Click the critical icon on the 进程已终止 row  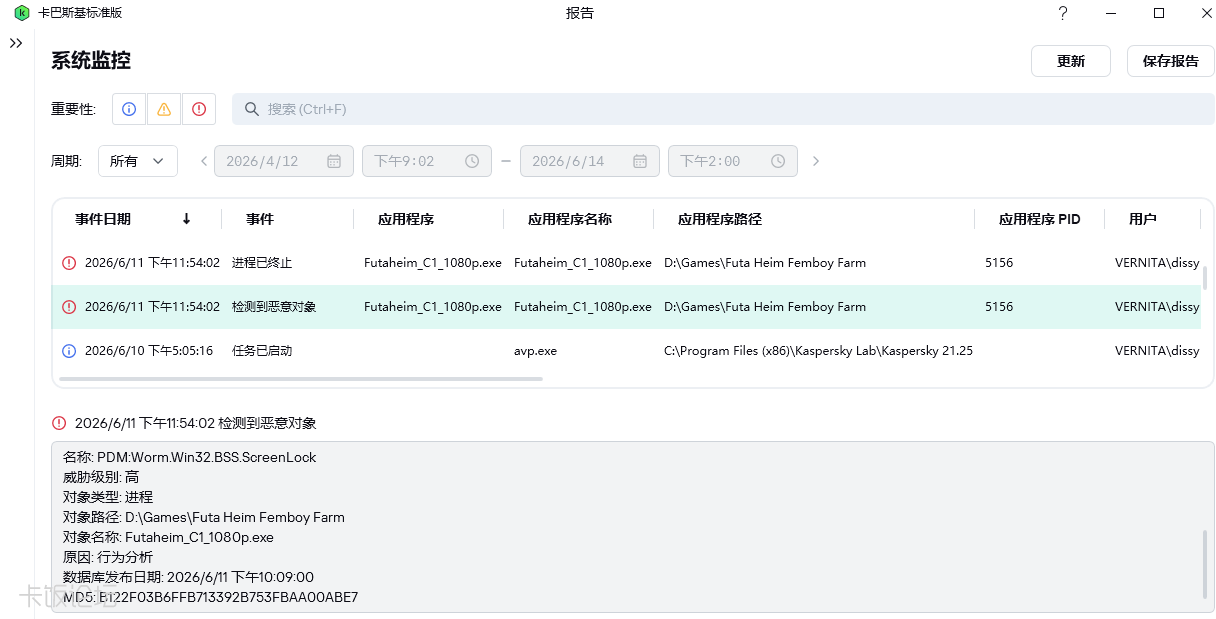(69, 263)
